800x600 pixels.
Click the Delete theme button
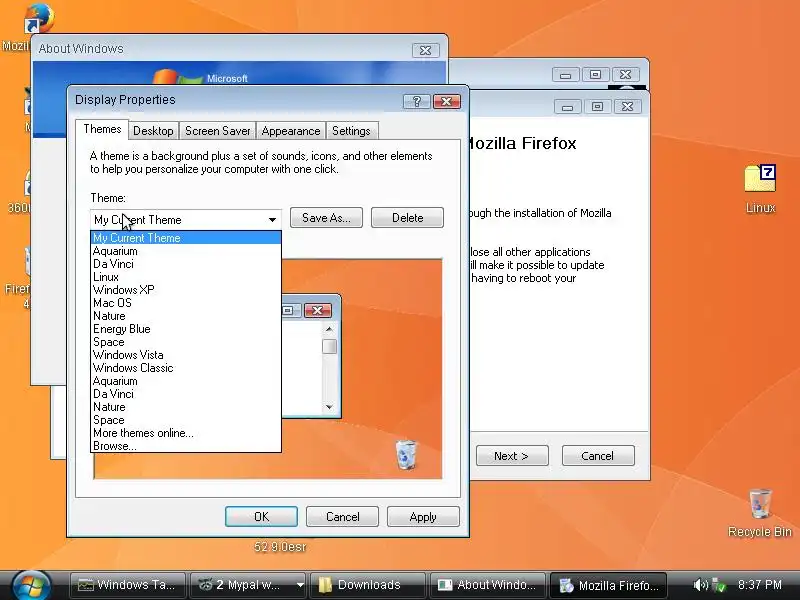pyautogui.click(x=407, y=218)
